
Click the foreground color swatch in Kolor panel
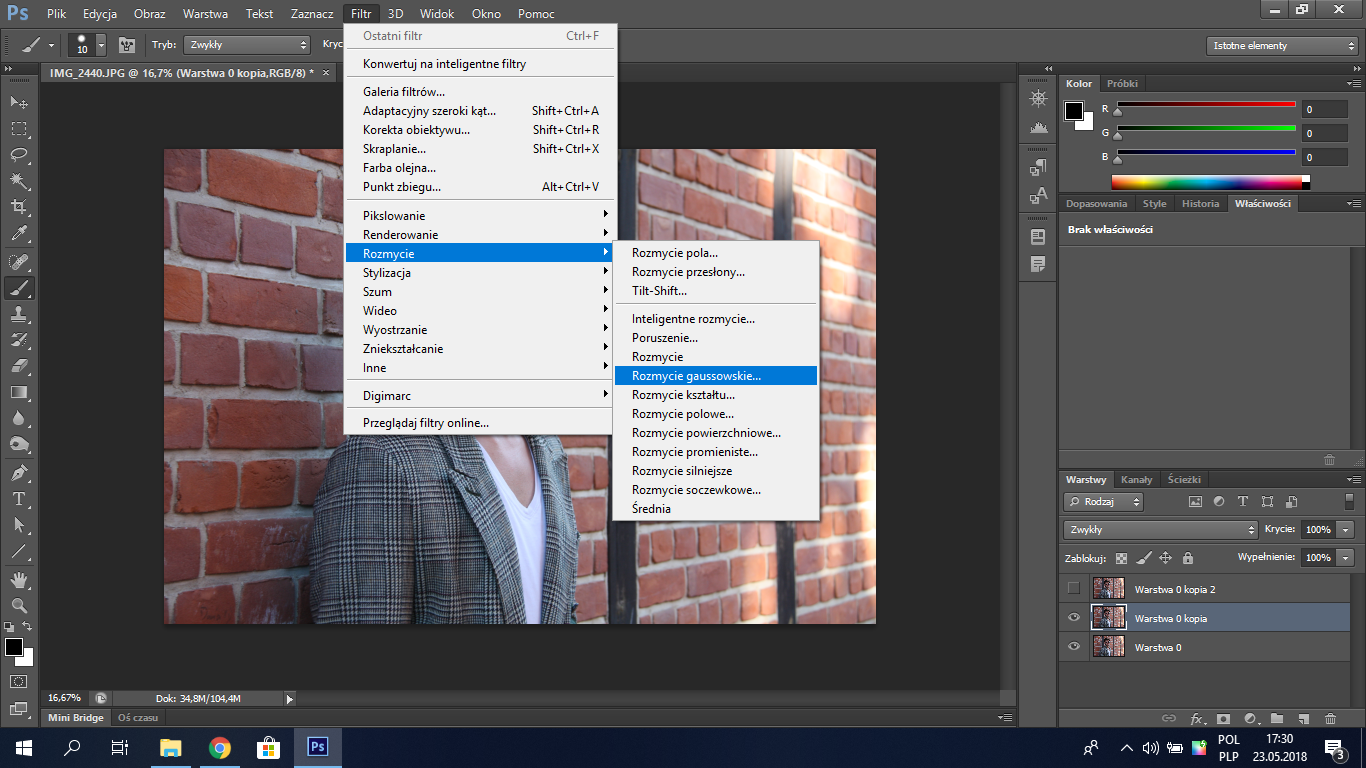[x=1074, y=110]
